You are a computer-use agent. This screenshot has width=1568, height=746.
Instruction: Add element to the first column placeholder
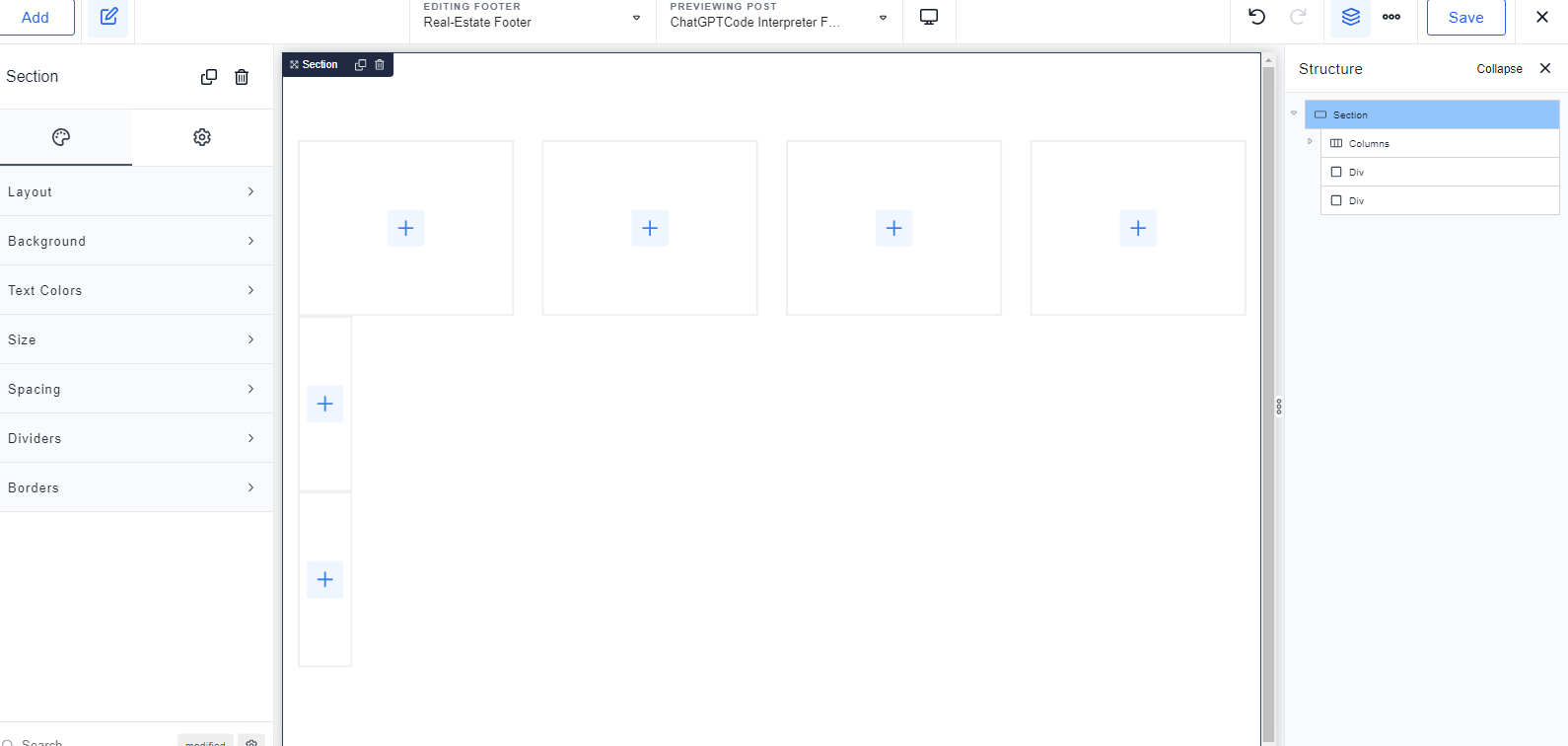(x=405, y=228)
